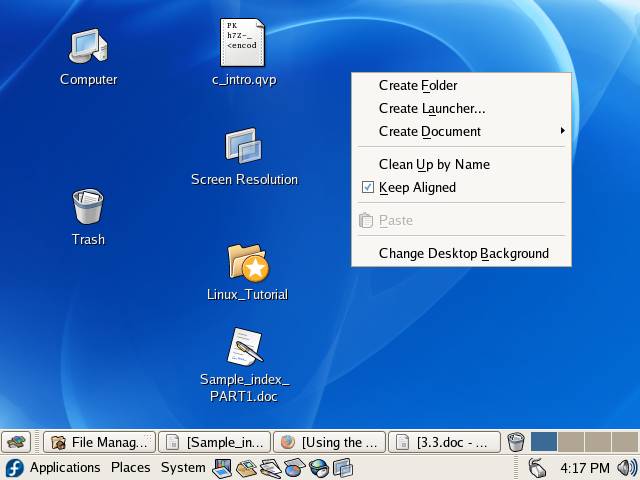Pick Clean Up by Name
The image size is (640, 480).
click(434, 164)
